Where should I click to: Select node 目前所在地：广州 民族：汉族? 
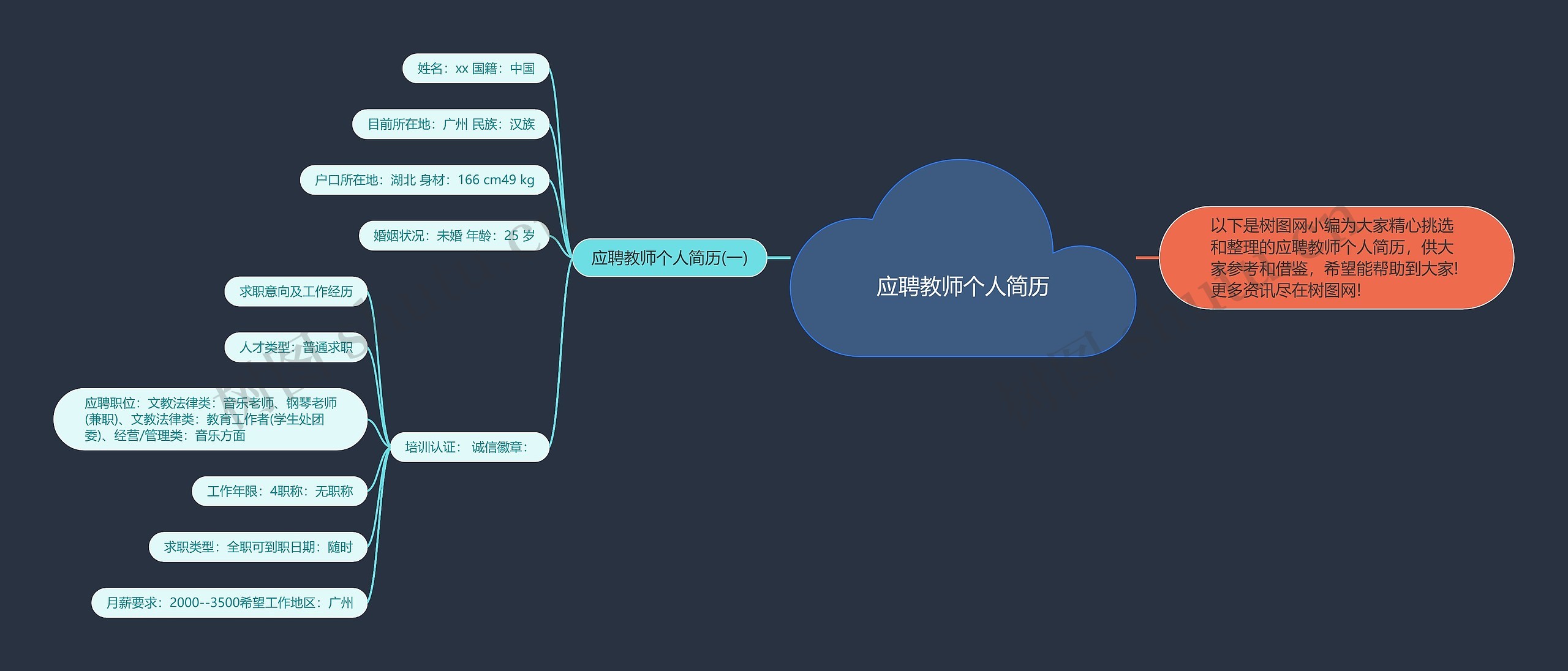tap(451, 124)
